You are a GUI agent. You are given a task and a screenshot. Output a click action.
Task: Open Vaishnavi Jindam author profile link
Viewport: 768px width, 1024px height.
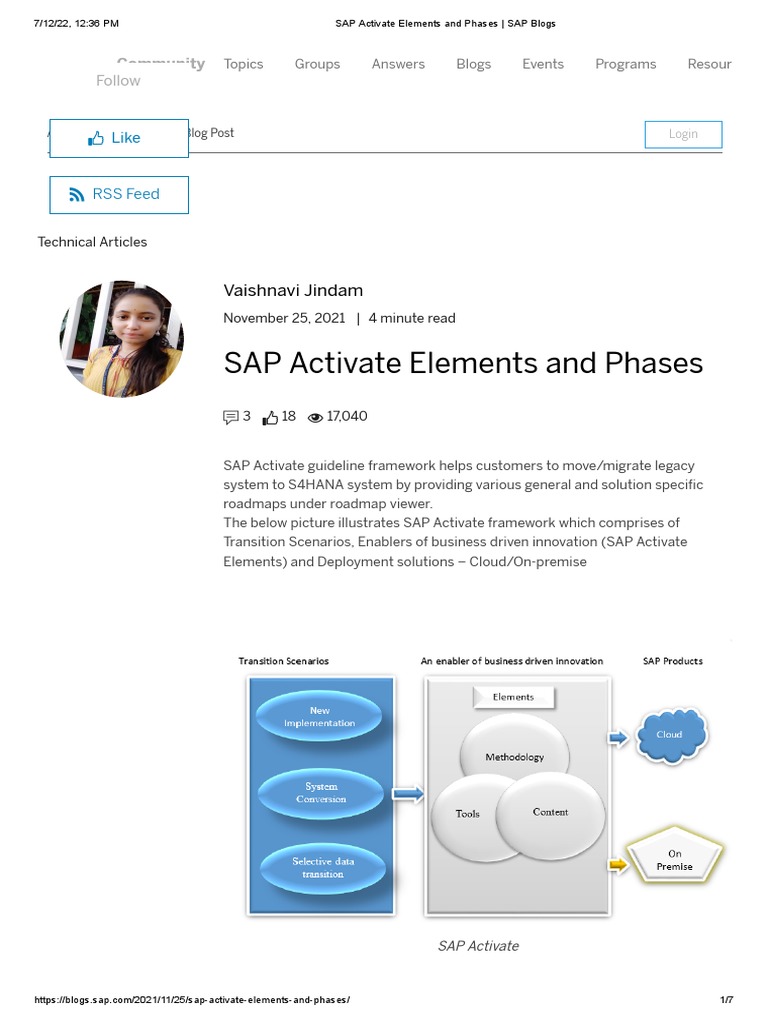[293, 291]
